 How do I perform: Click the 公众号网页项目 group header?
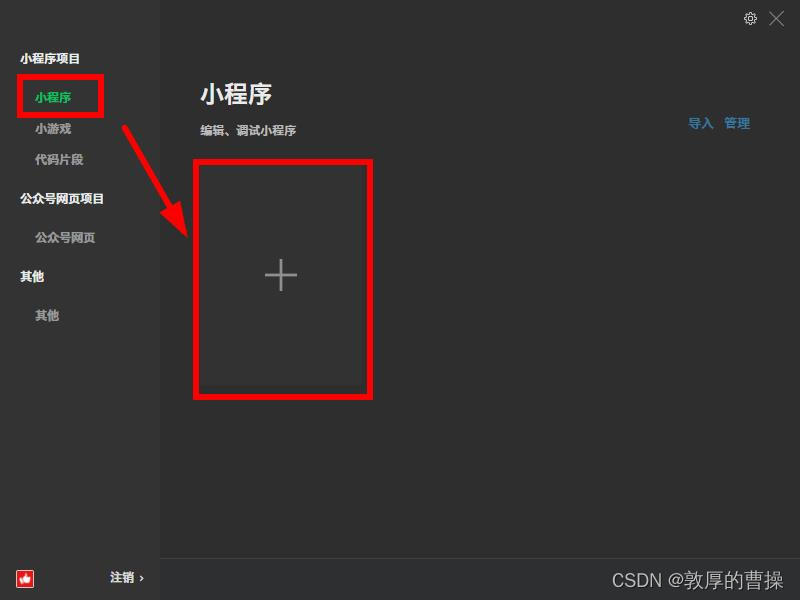[x=62, y=198]
